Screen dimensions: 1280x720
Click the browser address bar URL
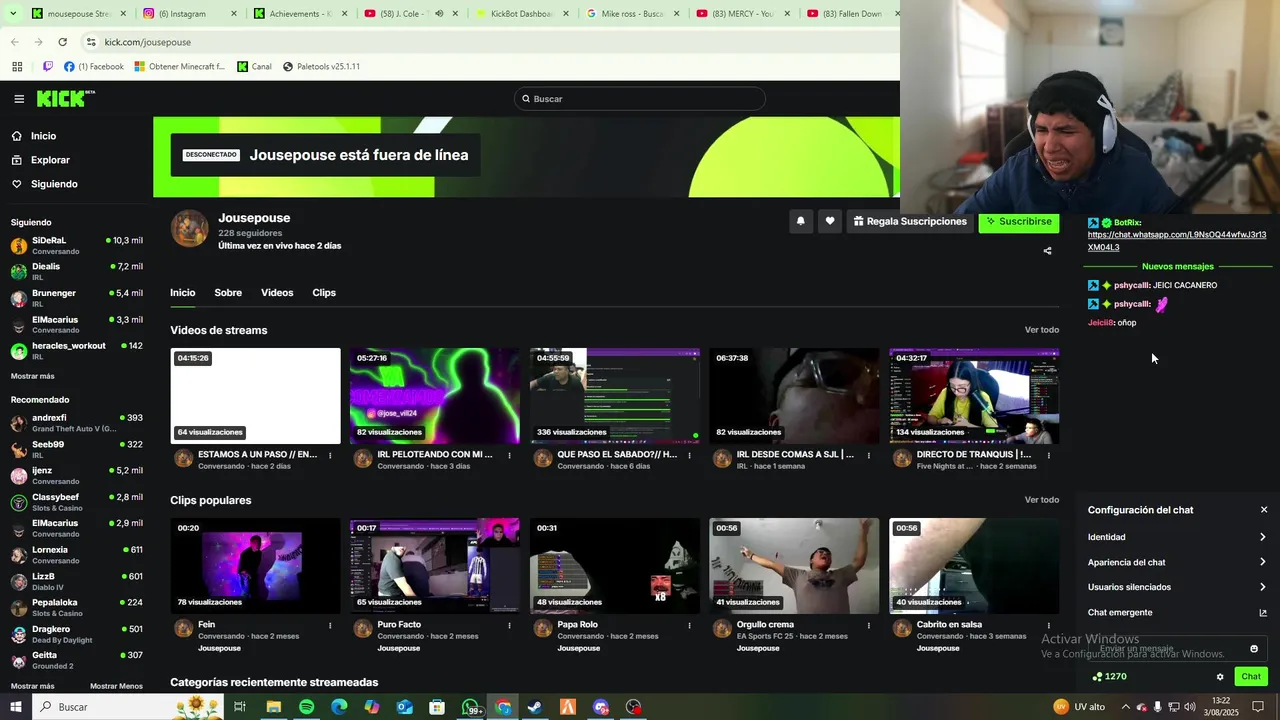[x=147, y=42]
